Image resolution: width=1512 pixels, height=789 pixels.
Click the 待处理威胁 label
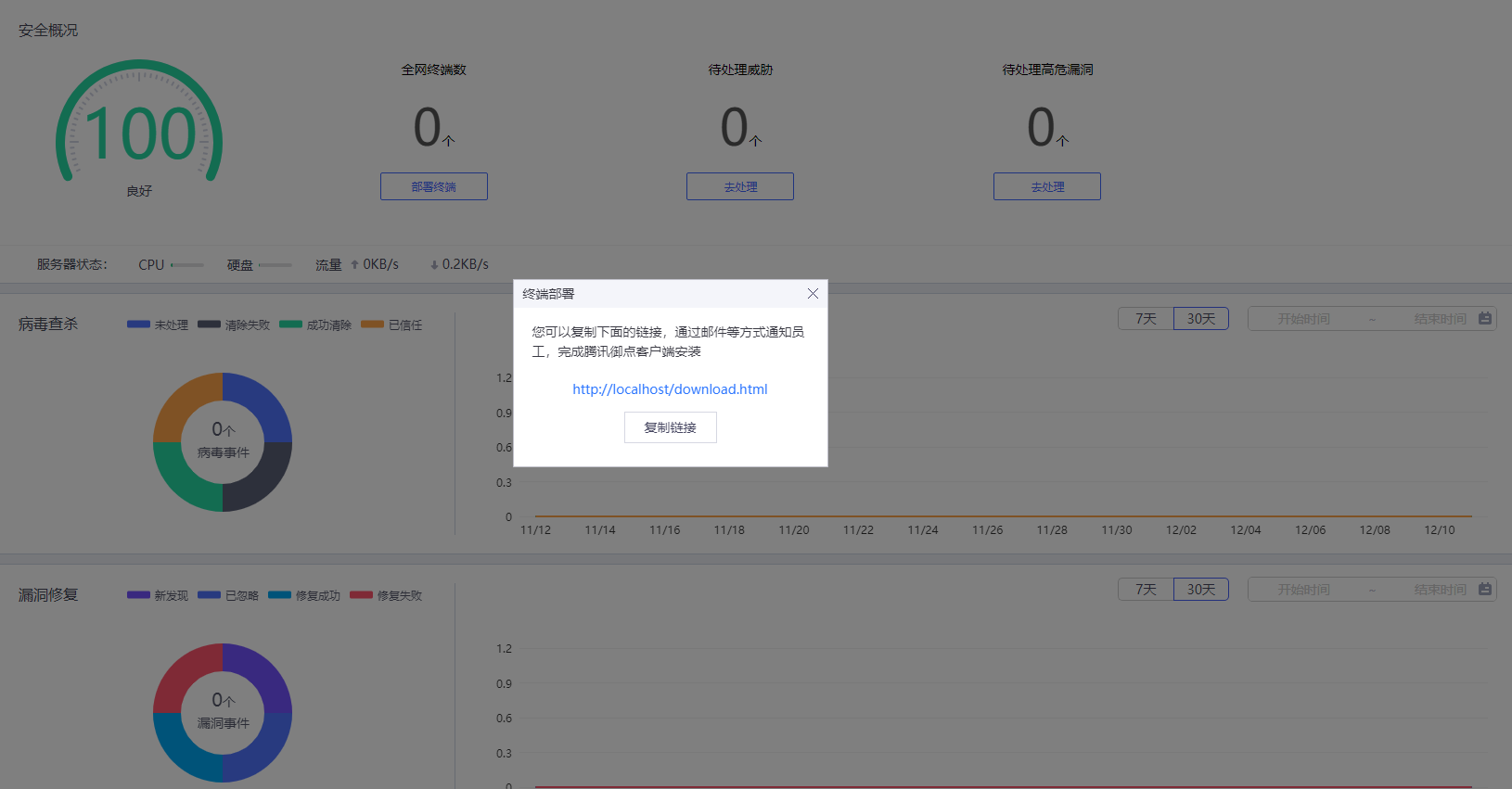click(740, 70)
